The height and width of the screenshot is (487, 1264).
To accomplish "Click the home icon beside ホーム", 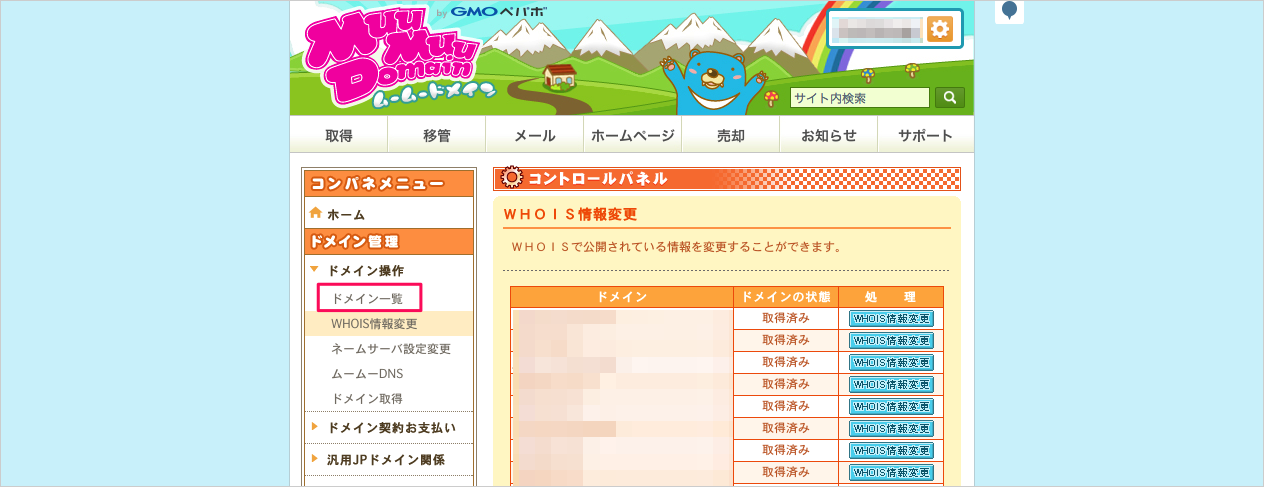I will pyautogui.click(x=316, y=213).
